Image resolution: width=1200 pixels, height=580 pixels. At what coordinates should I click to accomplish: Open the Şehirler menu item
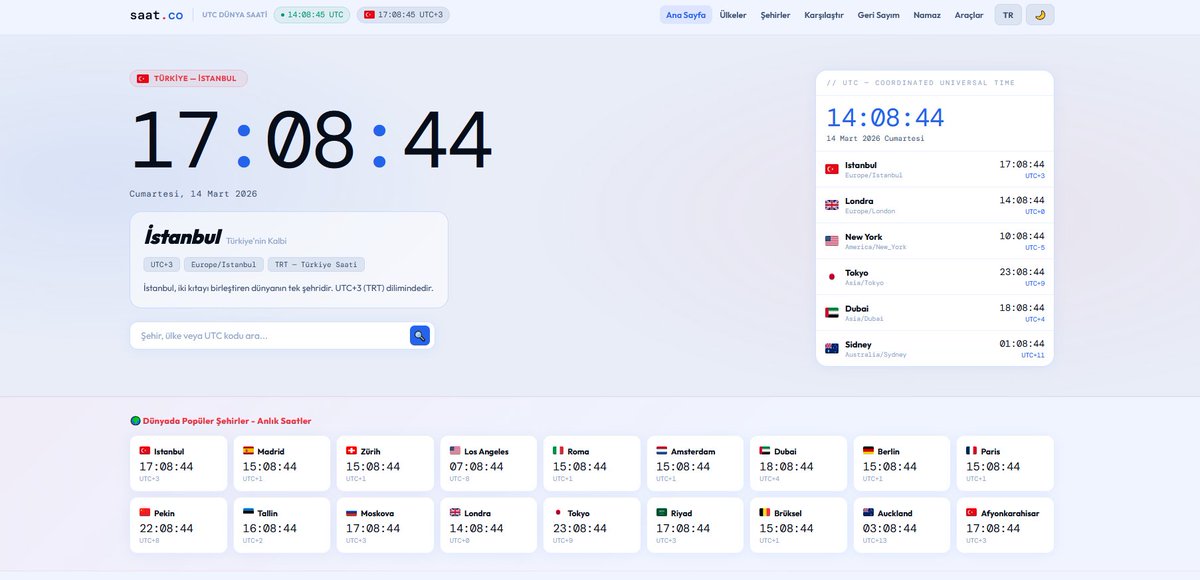pos(775,15)
